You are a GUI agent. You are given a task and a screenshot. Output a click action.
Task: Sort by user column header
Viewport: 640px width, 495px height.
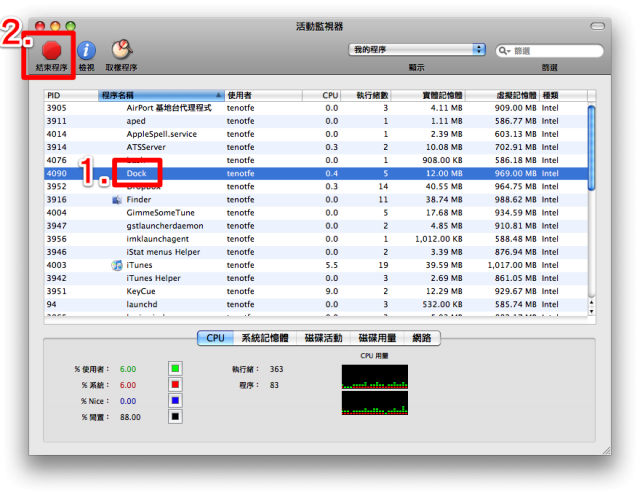(x=263, y=95)
